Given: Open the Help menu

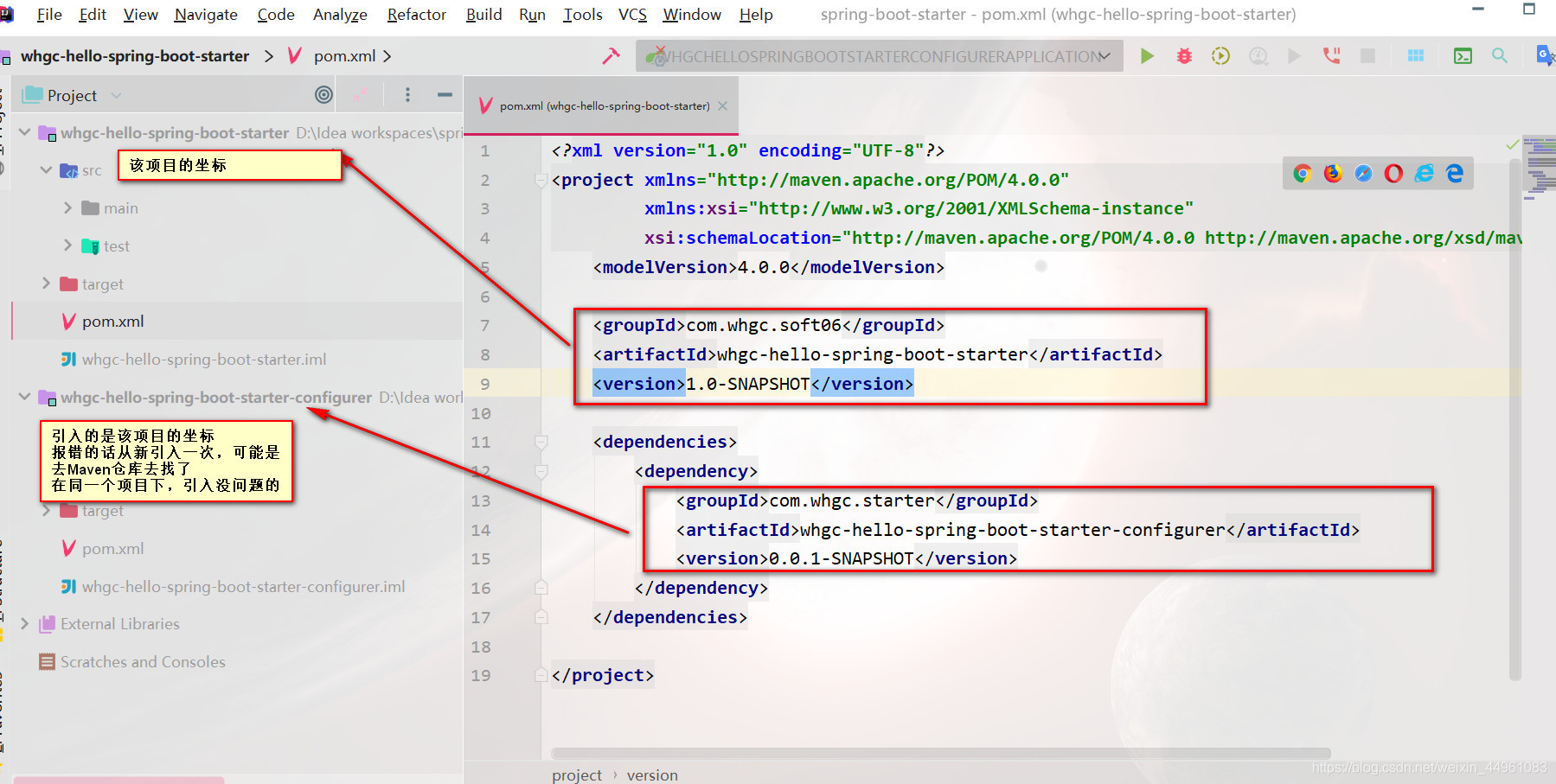Looking at the screenshot, I should (x=756, y=15).
